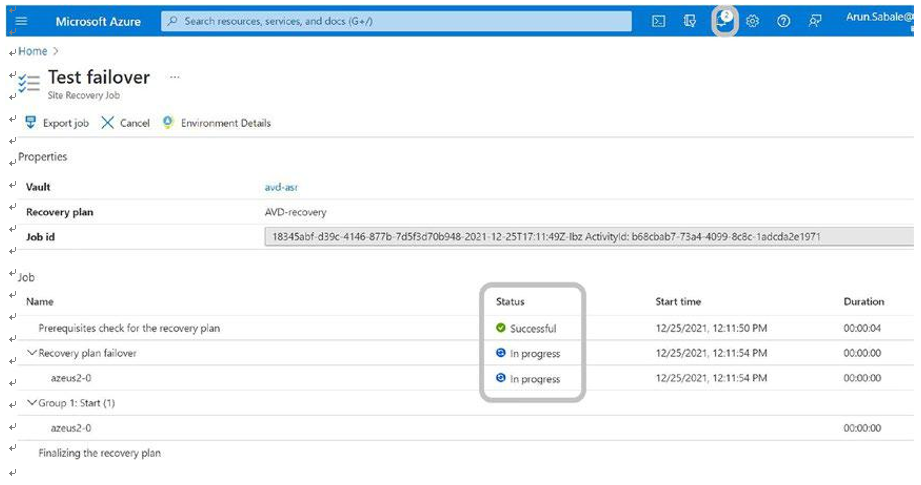Click the in-progress icon for first azeus2-0
The width and height of the screenshot is (921, 485).
click(x=500, y=378)
